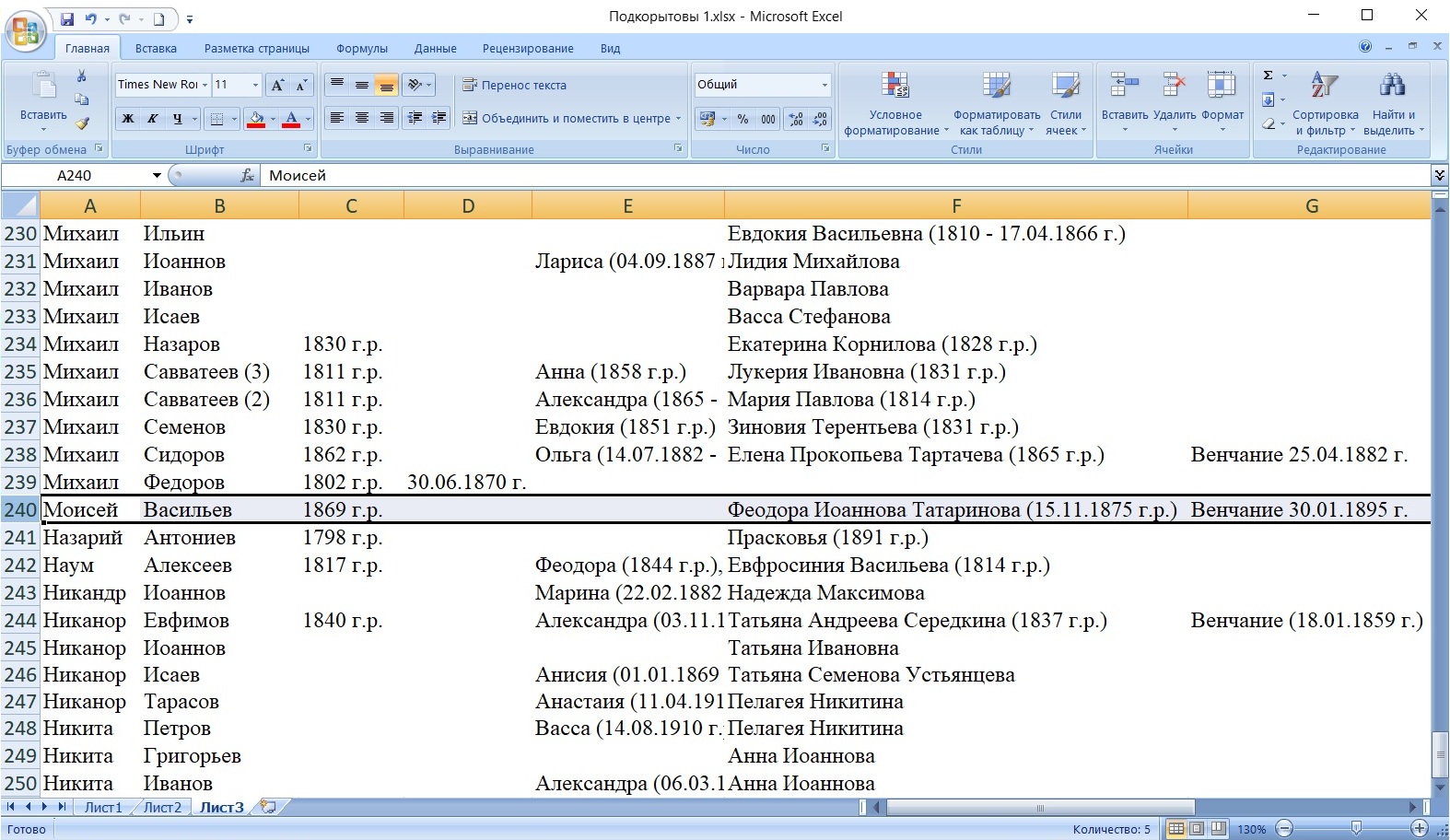The width and height of the screenshot is (1450, 840).
Task: Open the Общий number format dropdown
Action: (824, 85)
